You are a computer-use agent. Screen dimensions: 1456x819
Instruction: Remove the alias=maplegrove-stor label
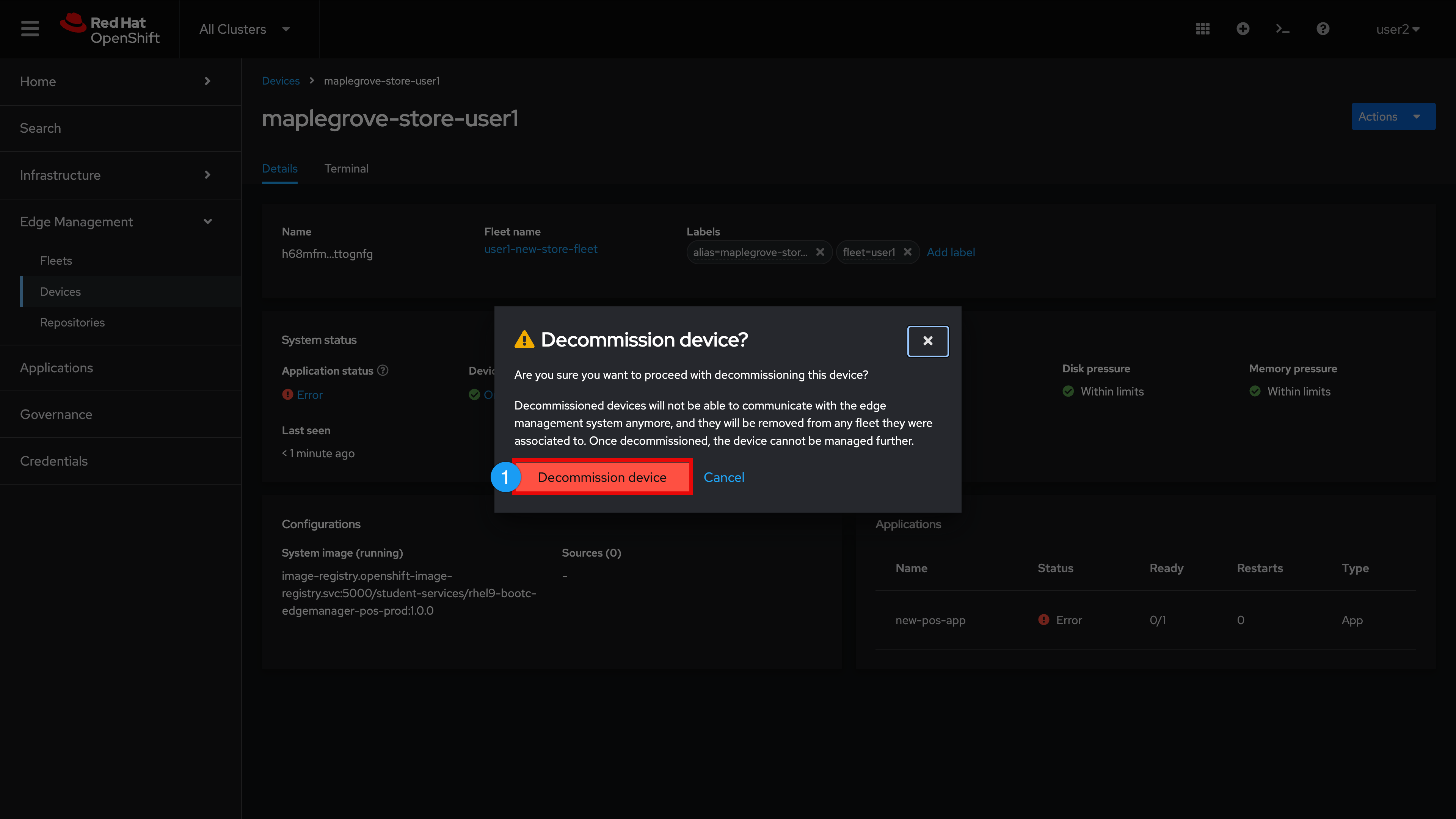tap(819, 252)
